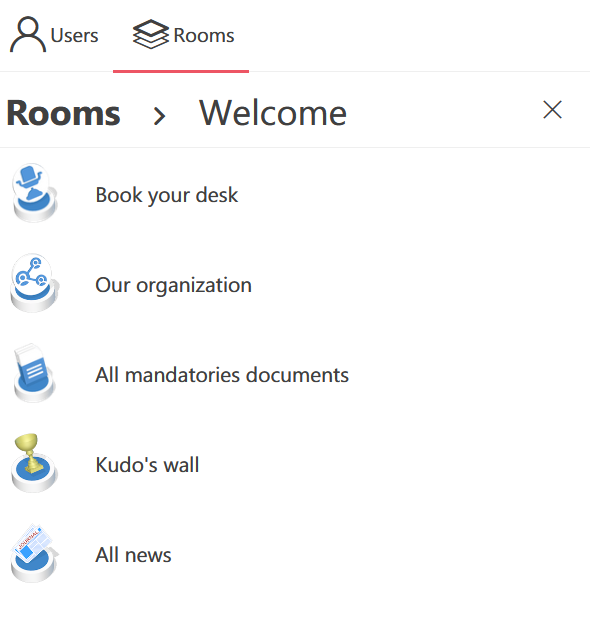Viewport: 590px width, 625px height.
Task: Click the red underline beneath Rooms tab
Action: point(181,71)
